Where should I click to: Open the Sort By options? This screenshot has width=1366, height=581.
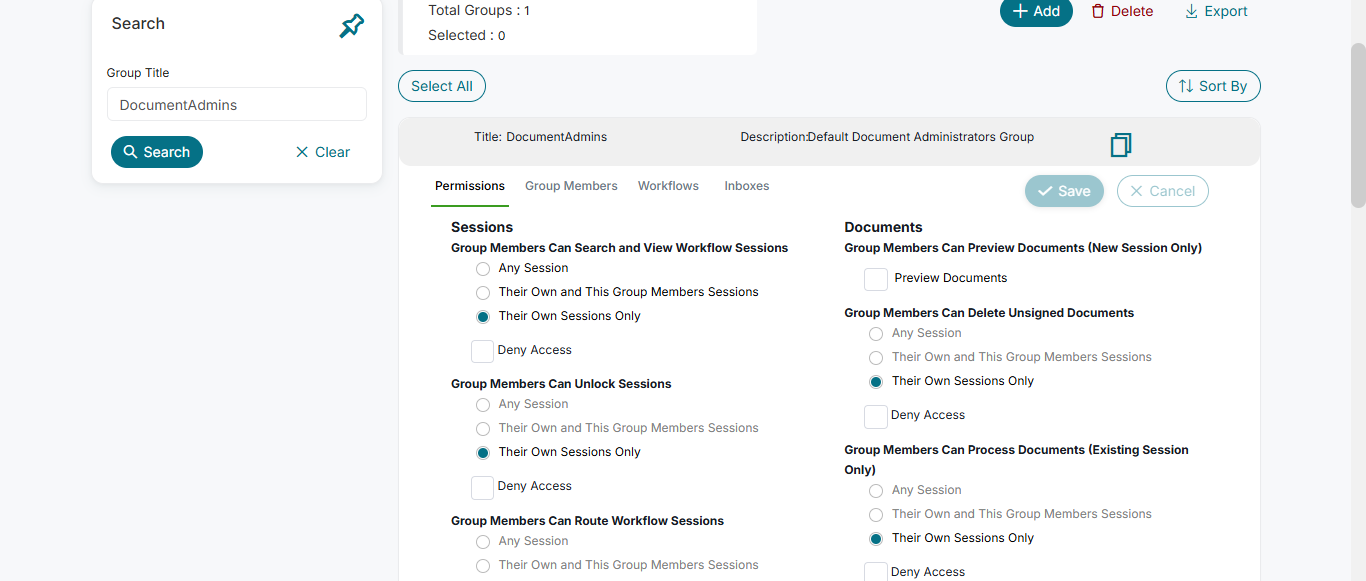click(x=1213, y=86)
